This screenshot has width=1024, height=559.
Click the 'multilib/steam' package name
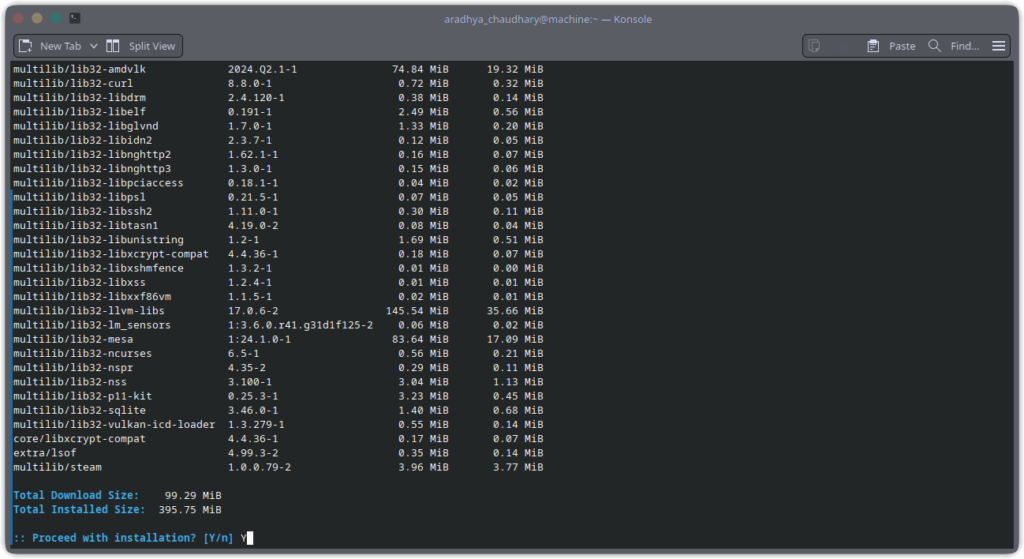pos(57,468)
